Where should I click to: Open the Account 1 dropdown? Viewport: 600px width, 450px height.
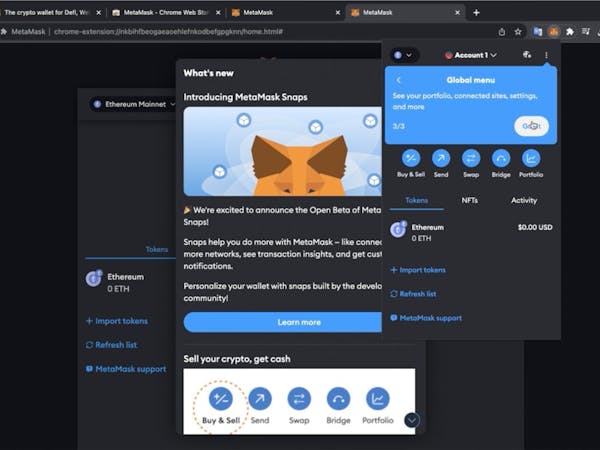point(471,55)
